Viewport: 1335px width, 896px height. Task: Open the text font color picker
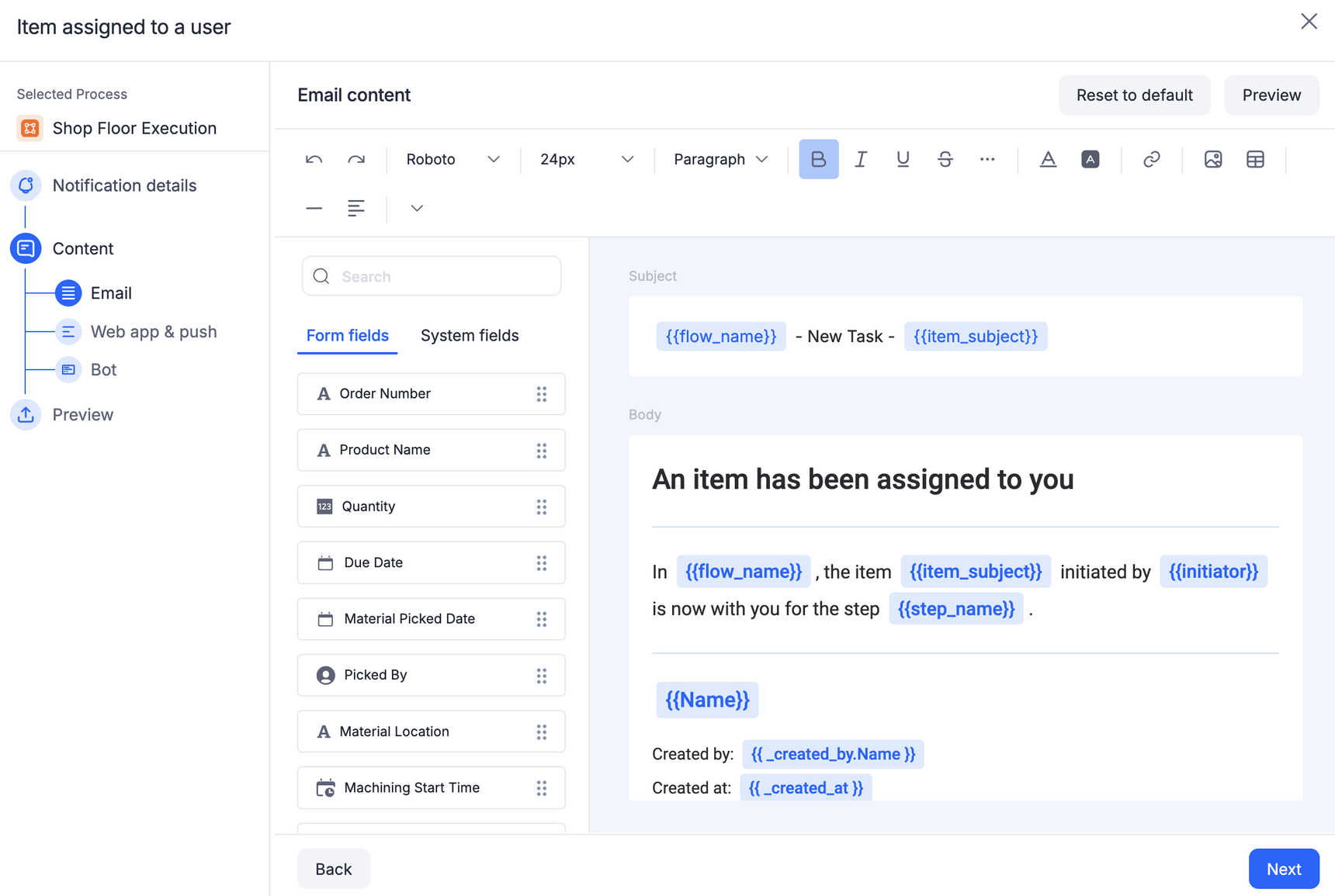(x=1048, y=160)
